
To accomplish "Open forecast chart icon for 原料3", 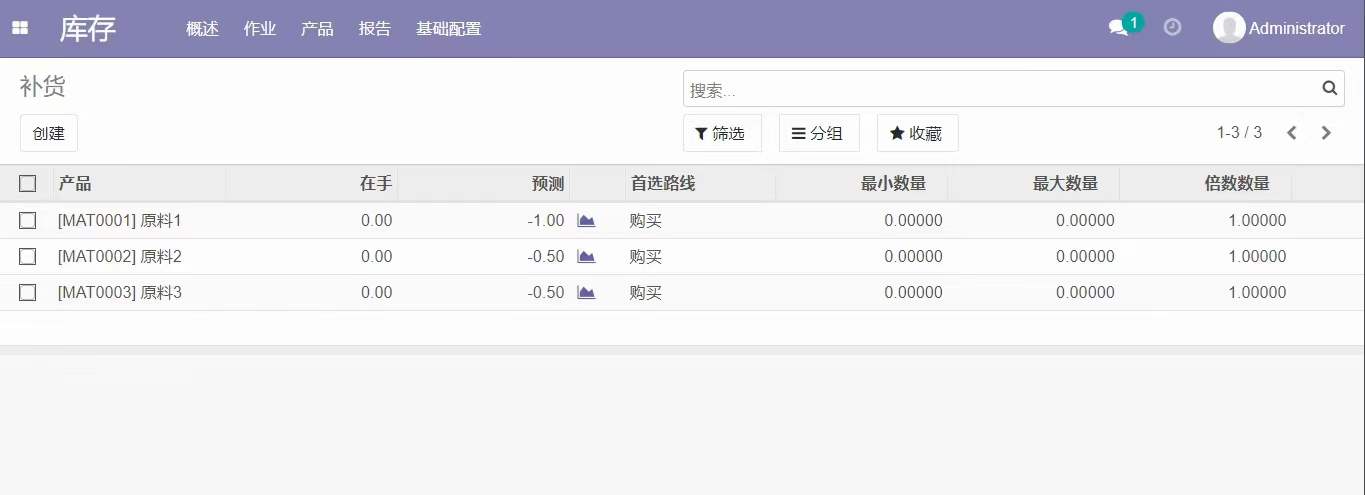I will 586,293.
